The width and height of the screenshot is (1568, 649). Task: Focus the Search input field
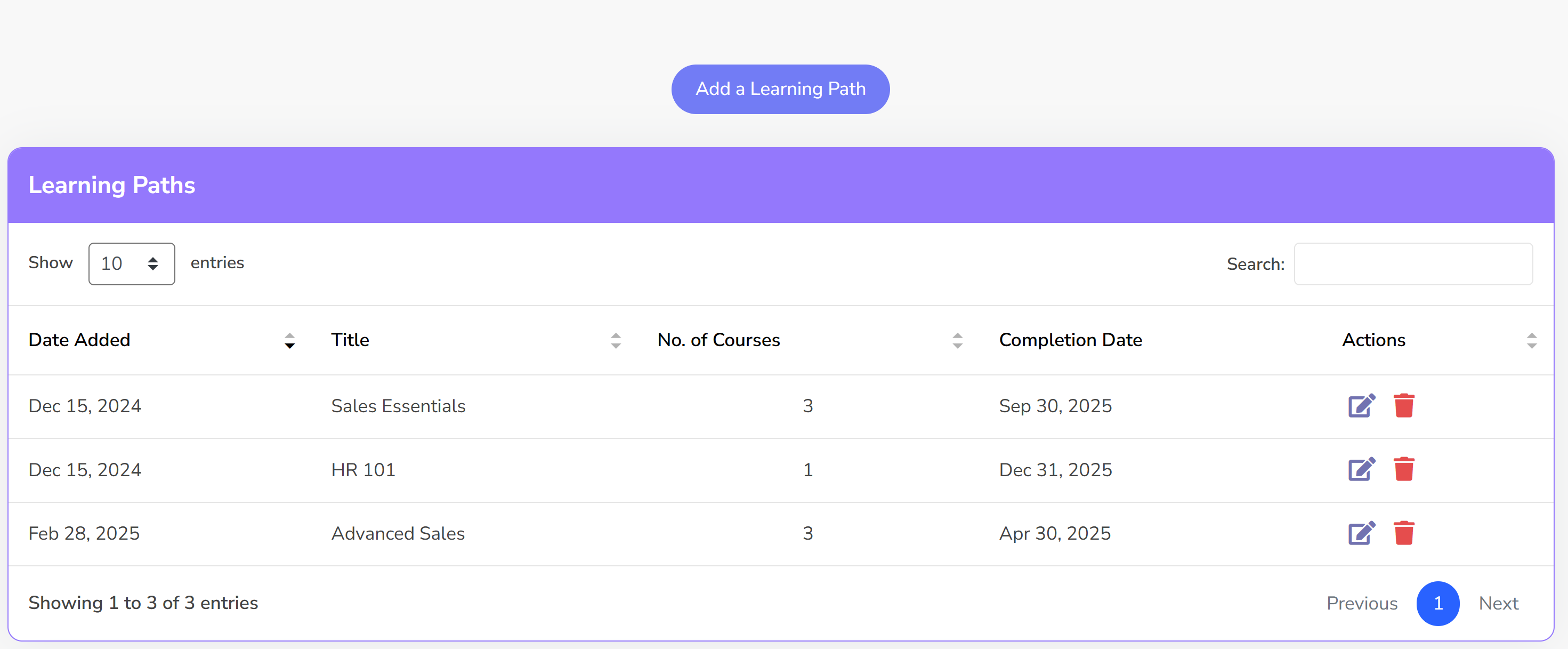coord(1413,263)
